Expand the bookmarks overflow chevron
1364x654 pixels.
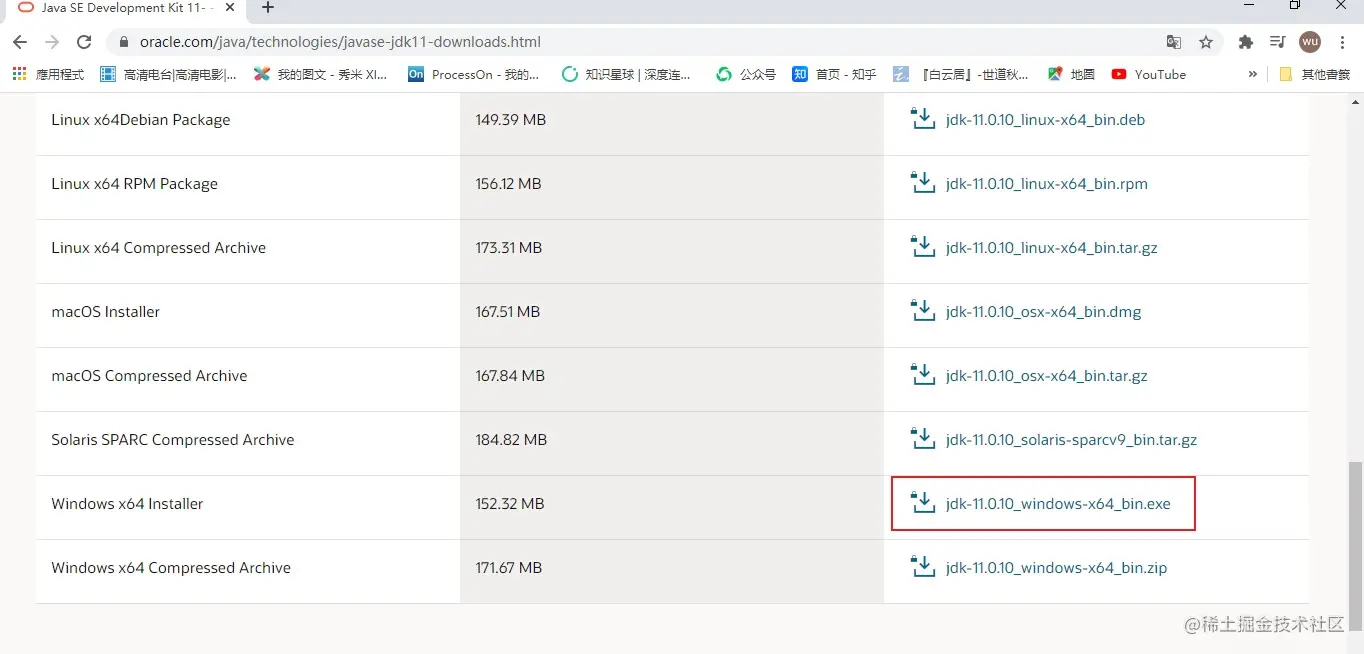[1253, 74]
